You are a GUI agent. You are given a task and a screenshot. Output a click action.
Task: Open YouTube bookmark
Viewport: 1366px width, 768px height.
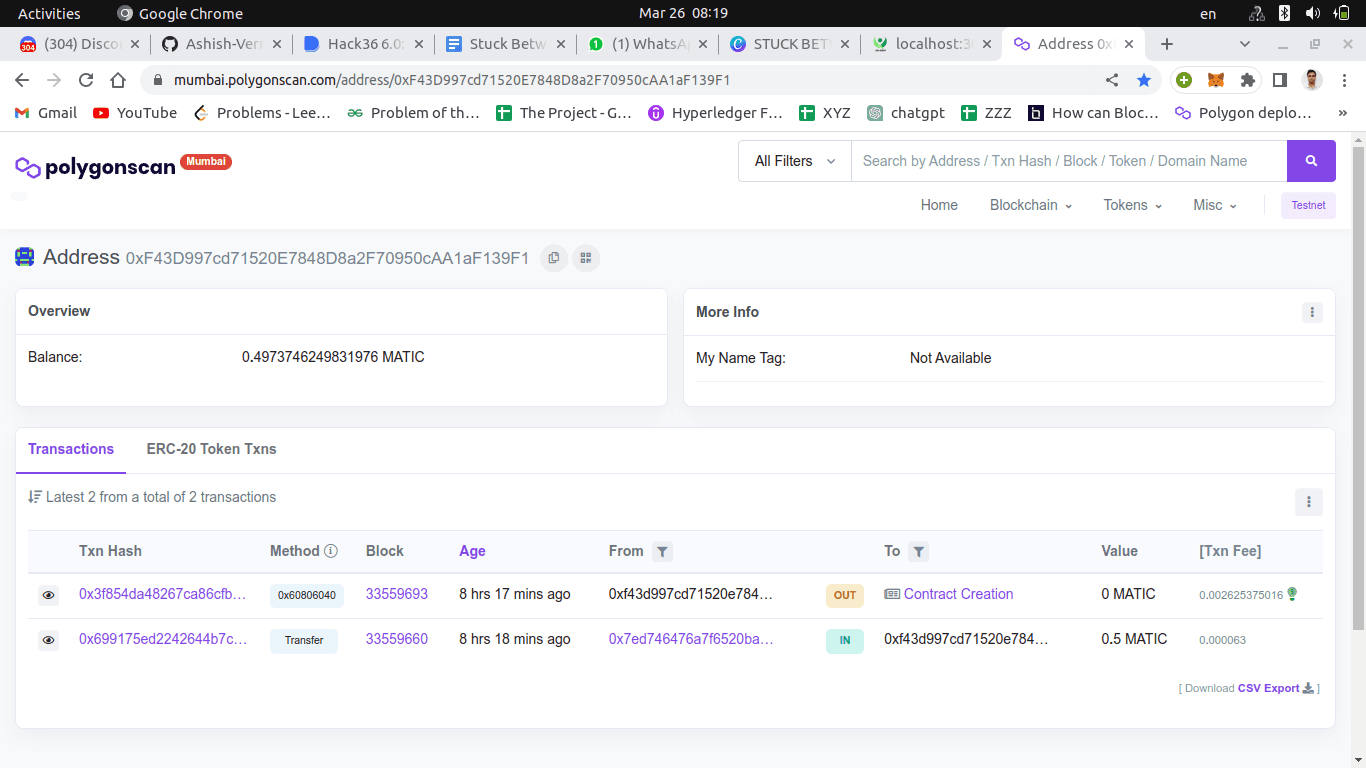pyautogui.click(x=135, y=113)
